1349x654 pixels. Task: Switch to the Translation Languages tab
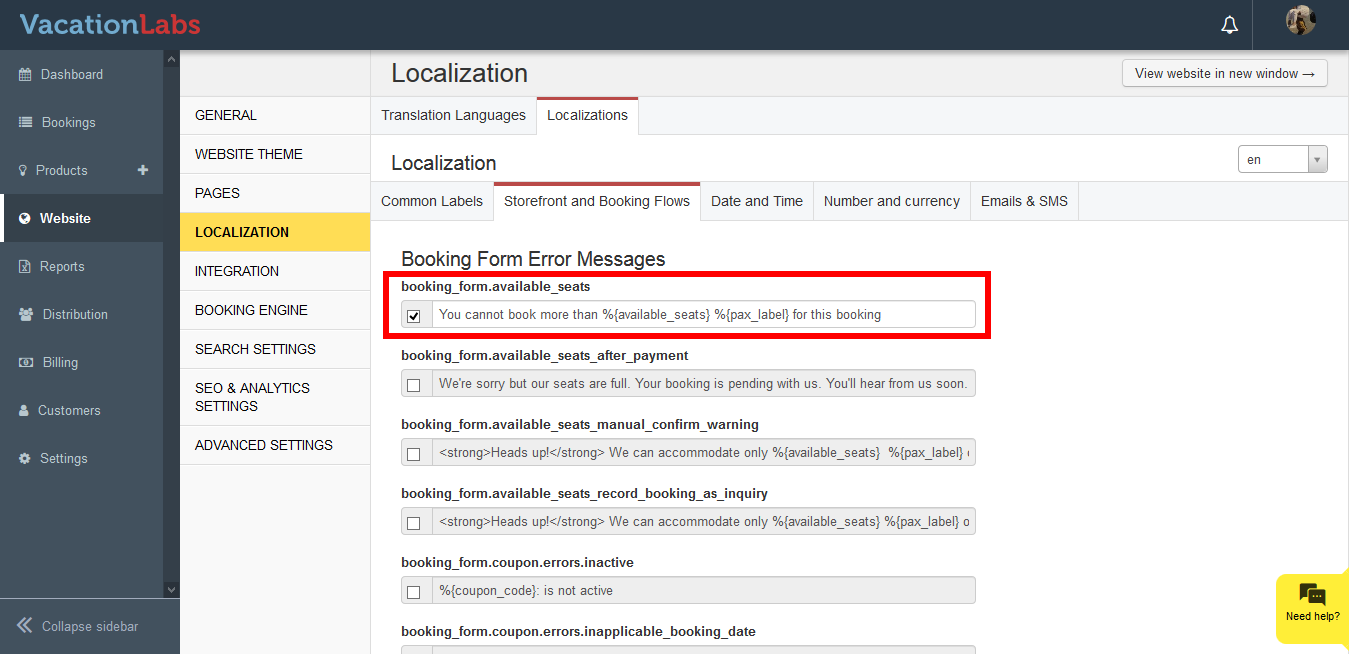click(x=453, y=115)
